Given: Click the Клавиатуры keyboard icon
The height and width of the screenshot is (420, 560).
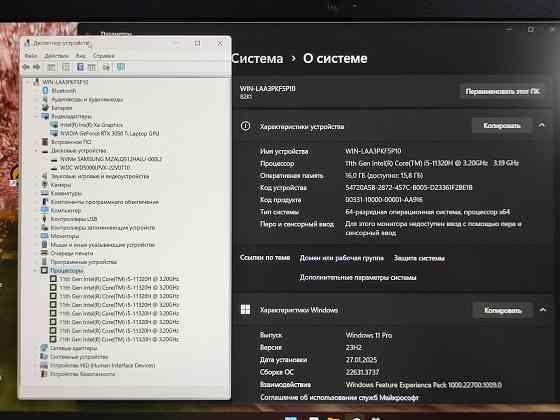Looking at the screenshot, I should [45, 193].
